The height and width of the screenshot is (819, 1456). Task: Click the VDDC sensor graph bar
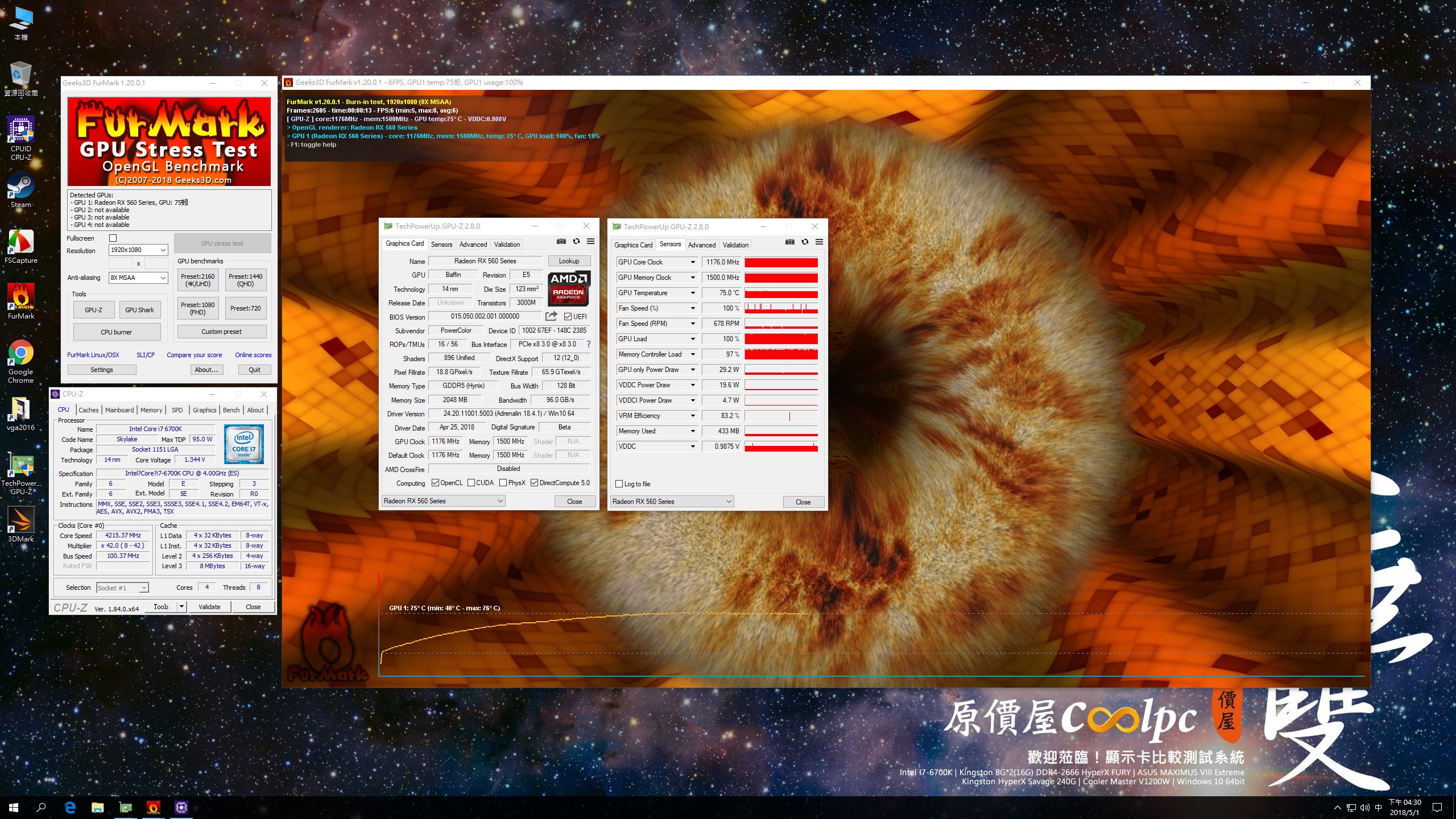pos(781,446)
